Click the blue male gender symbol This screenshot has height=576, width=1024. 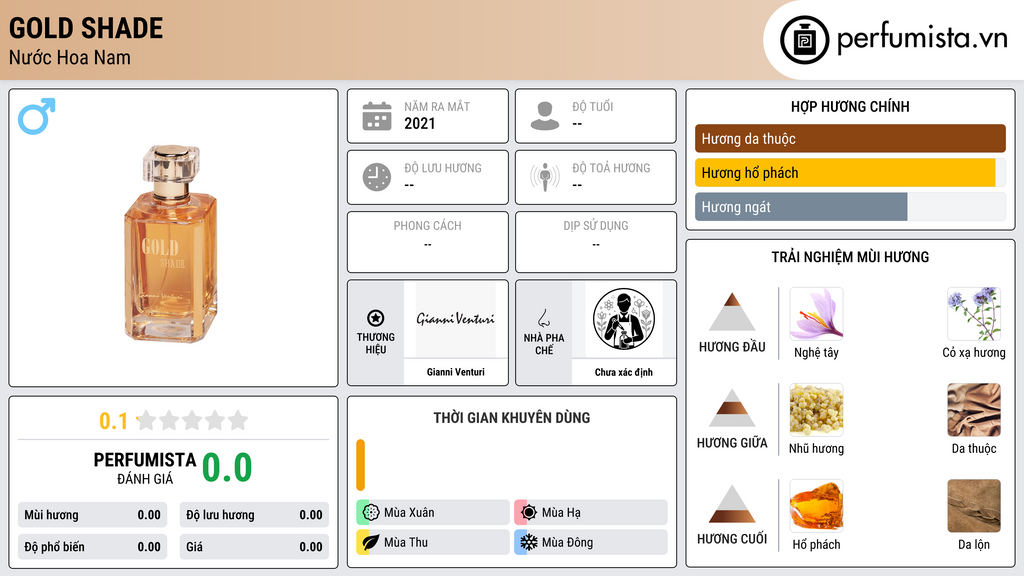tap(37, 116)
